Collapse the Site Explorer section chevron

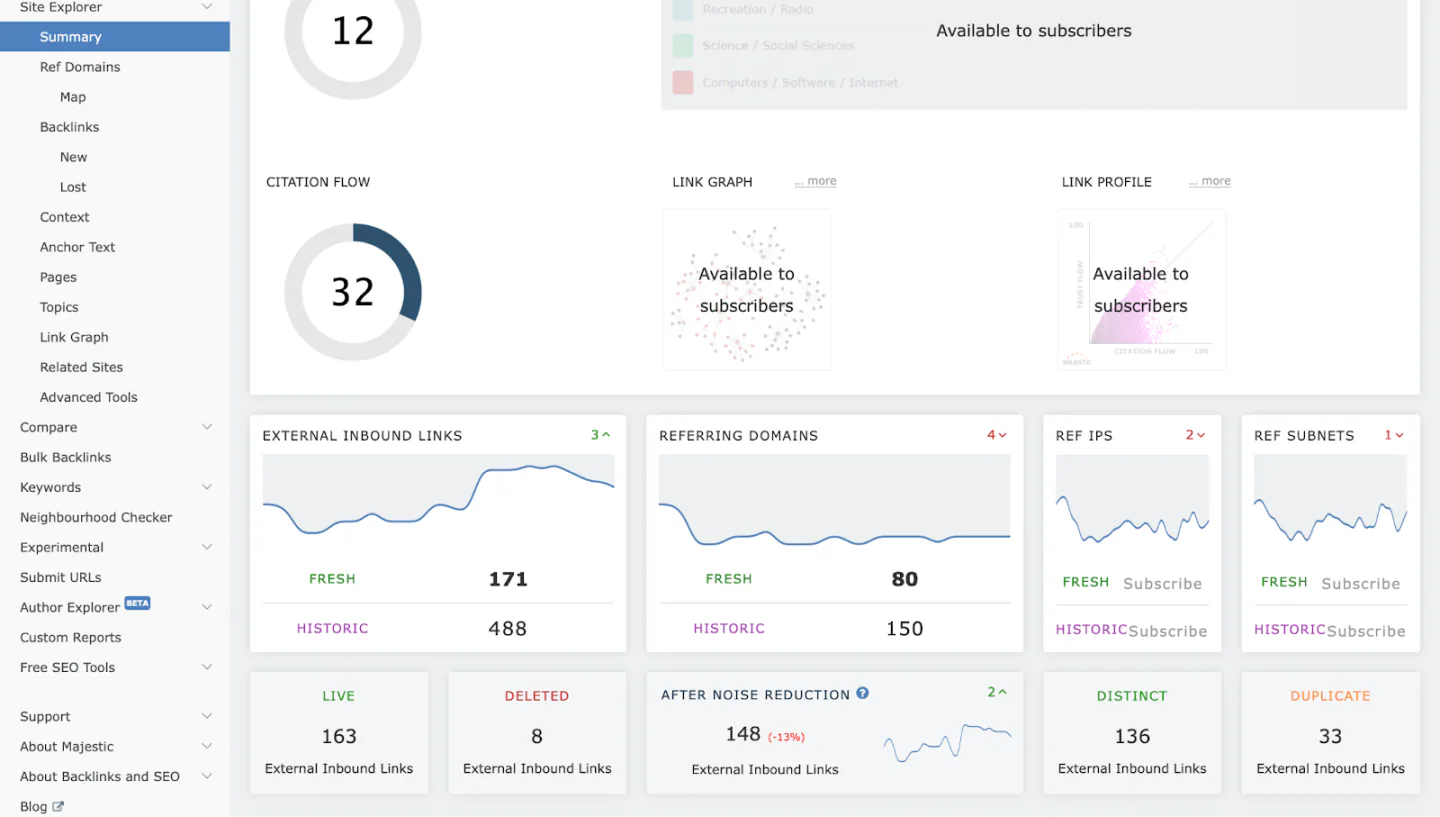point(207,7)
